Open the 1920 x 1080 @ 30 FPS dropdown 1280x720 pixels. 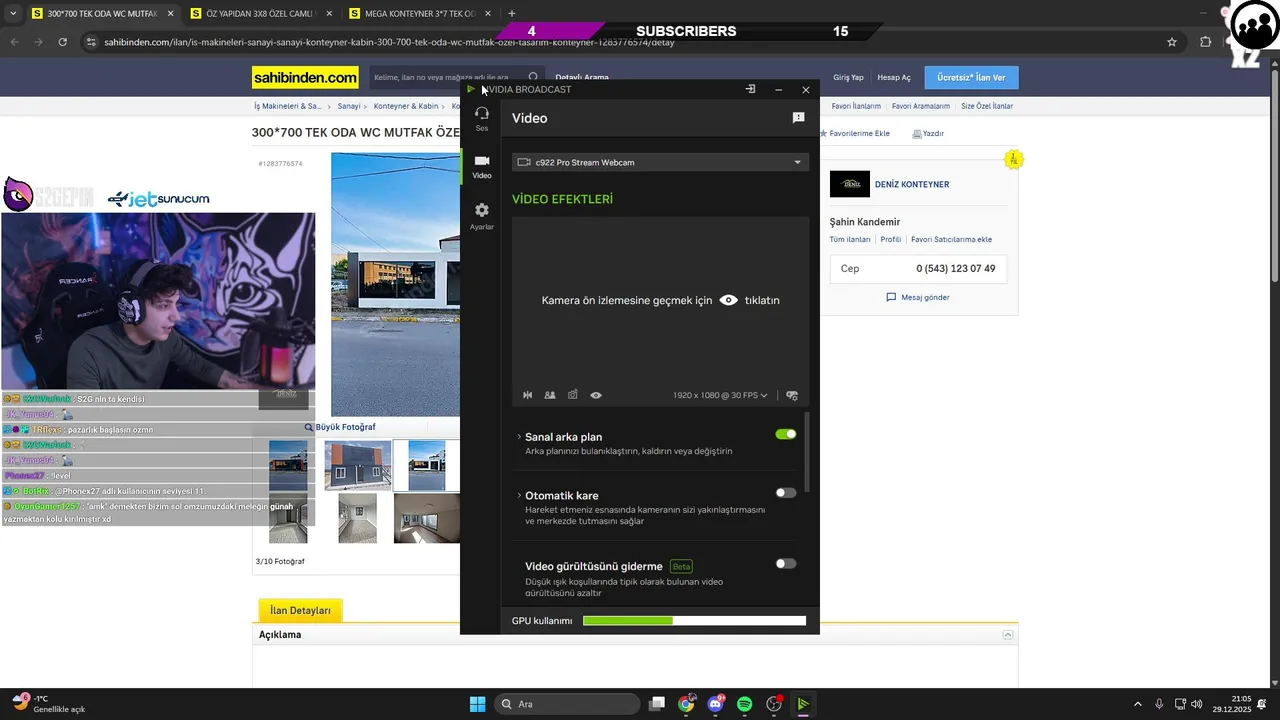720,395
